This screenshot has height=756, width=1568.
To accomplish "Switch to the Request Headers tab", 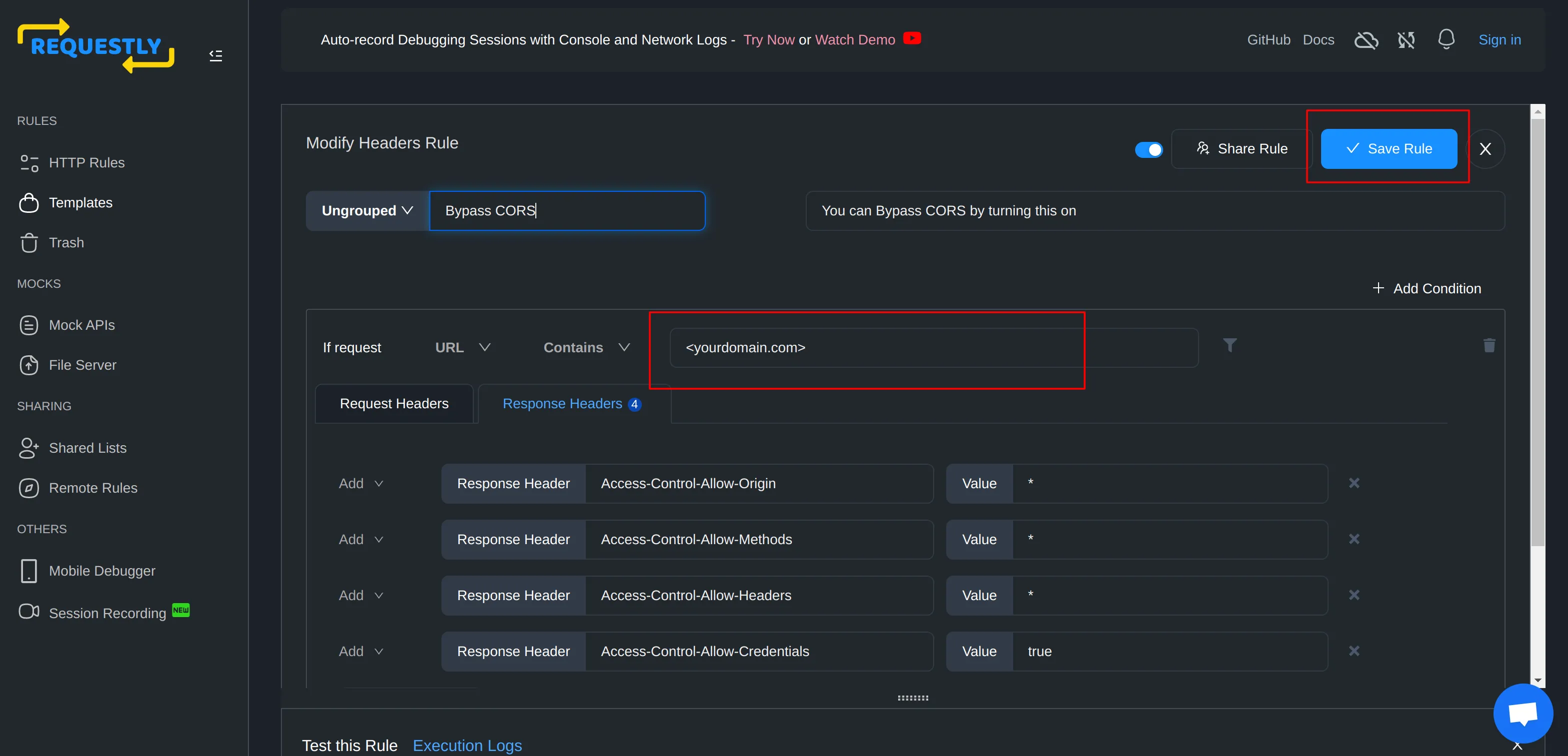I will click(394, 404).
